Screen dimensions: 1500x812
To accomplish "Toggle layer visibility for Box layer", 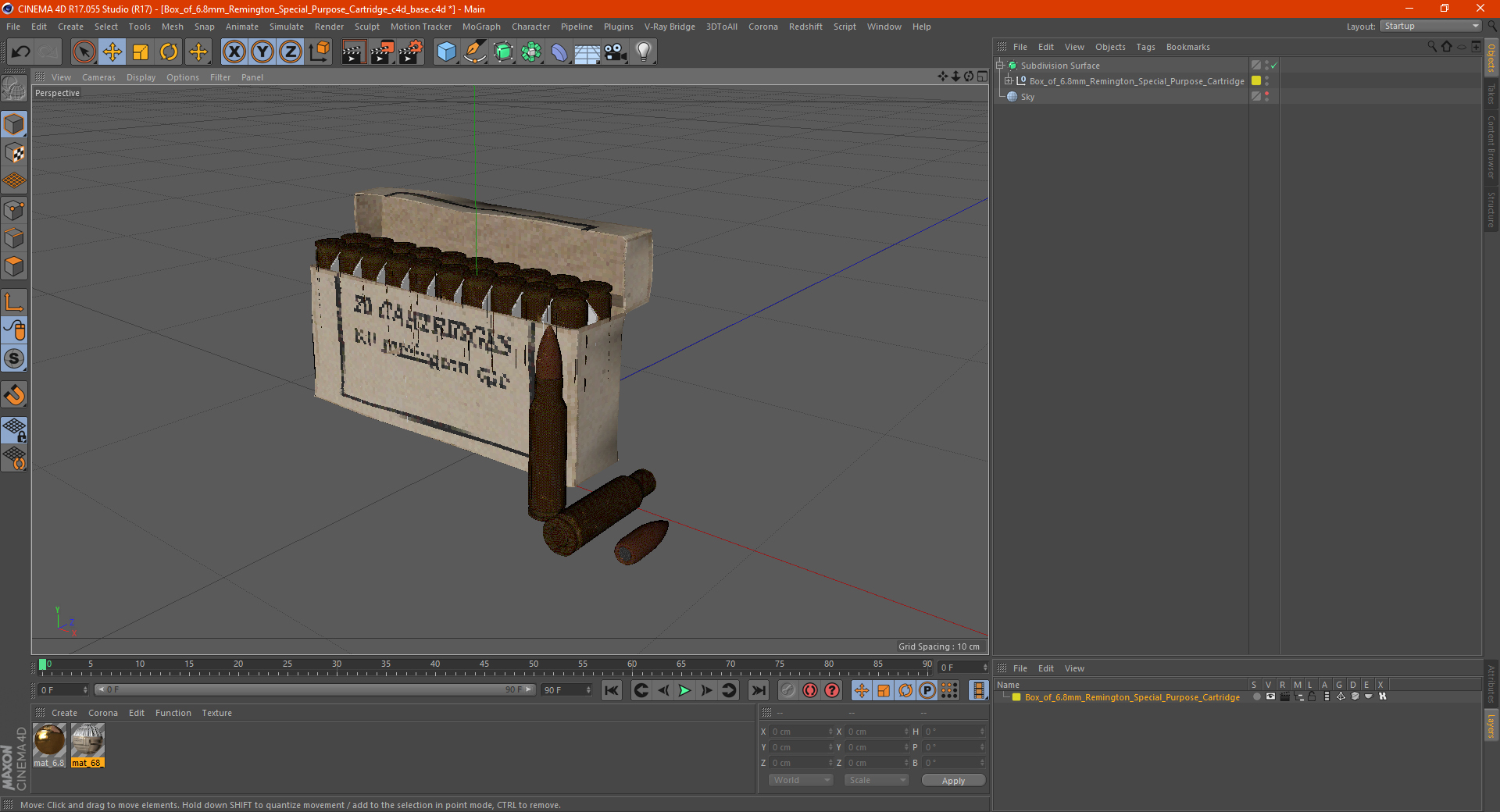I will pos(1270,696).
